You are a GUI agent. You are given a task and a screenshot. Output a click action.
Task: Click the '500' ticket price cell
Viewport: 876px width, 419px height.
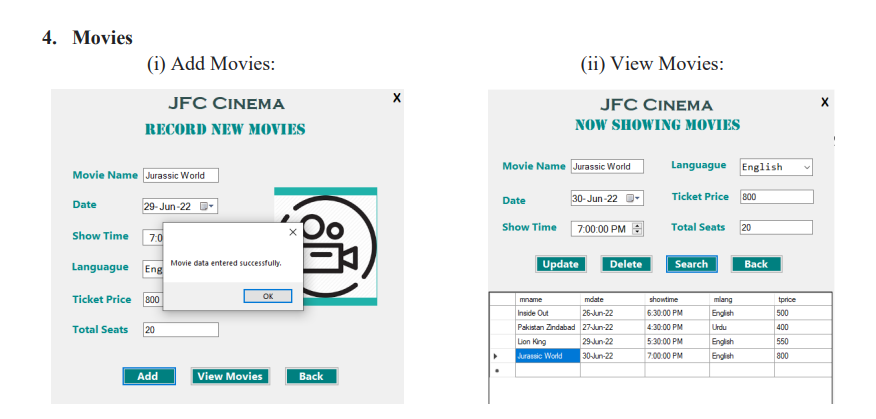pos(803,313)
